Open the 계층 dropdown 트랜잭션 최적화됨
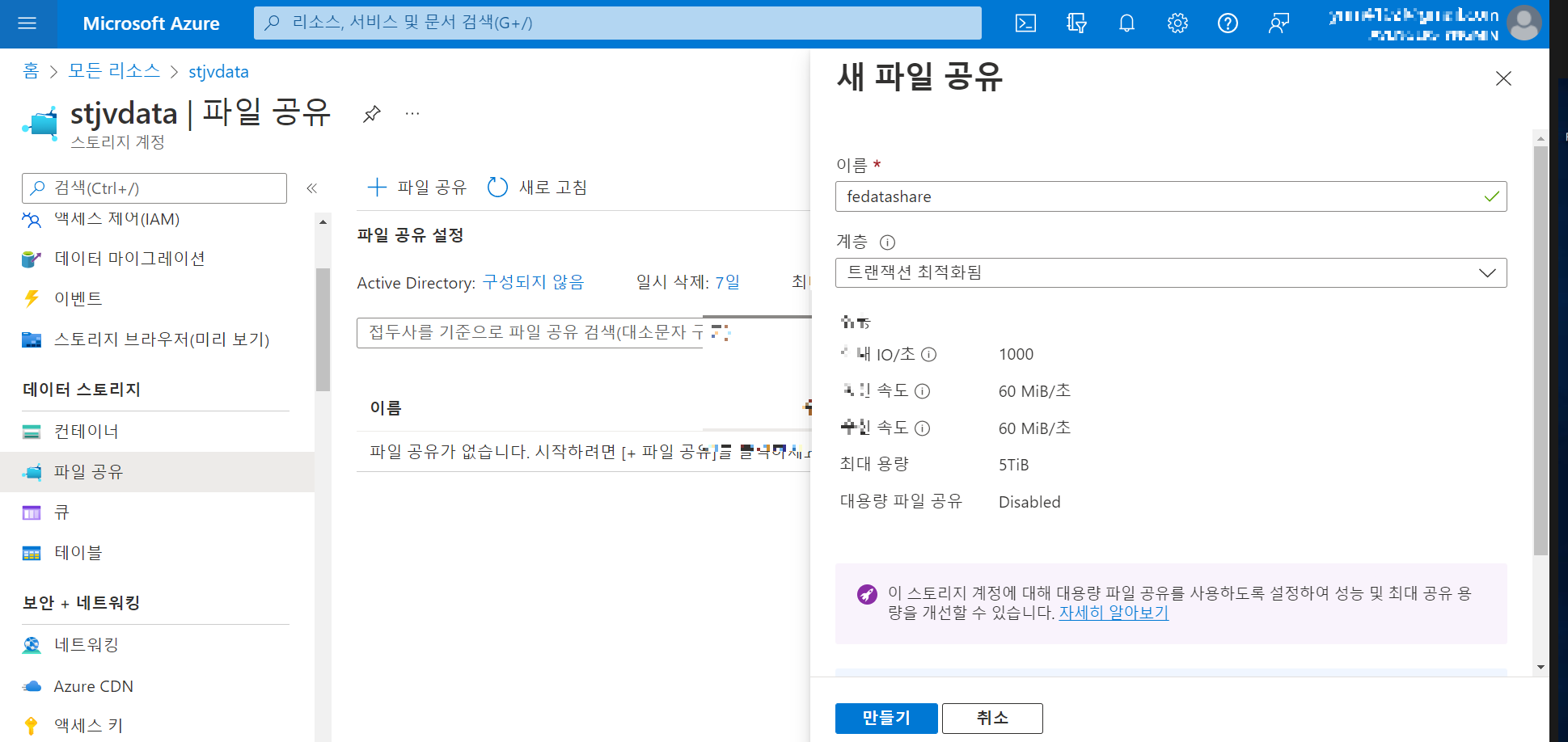 (1170, 272)
